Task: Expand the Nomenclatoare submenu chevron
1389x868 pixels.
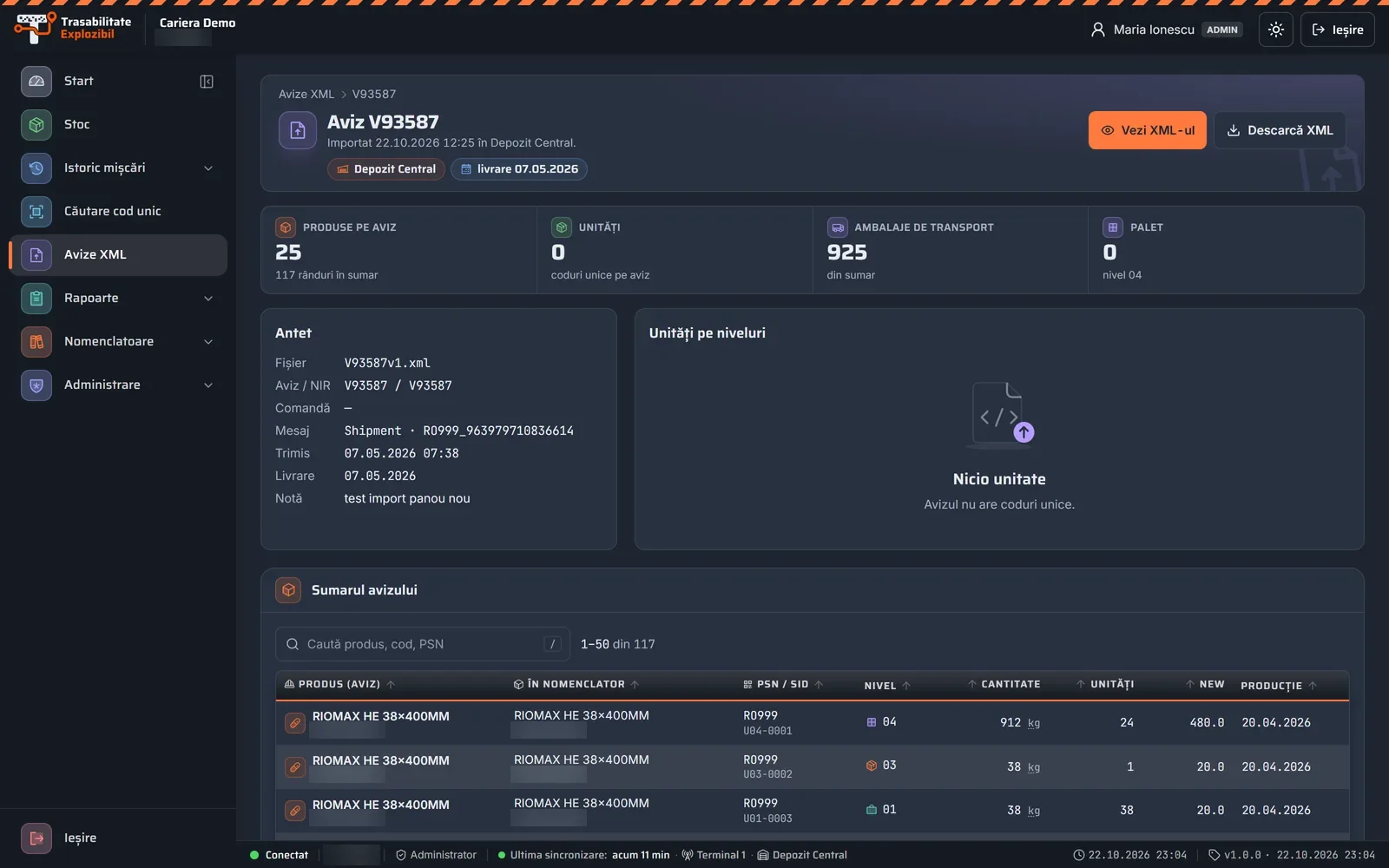Action: (208, 342)
